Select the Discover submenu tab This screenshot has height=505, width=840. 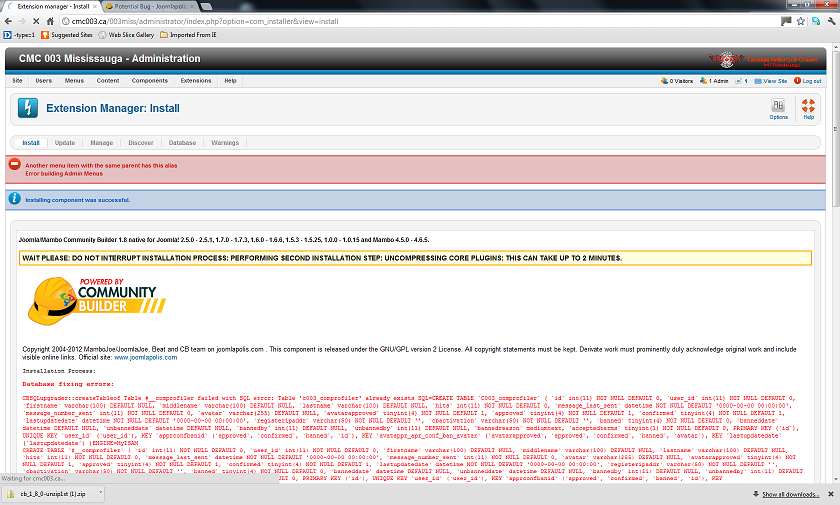pyautogui.click(x=141, y=143)
